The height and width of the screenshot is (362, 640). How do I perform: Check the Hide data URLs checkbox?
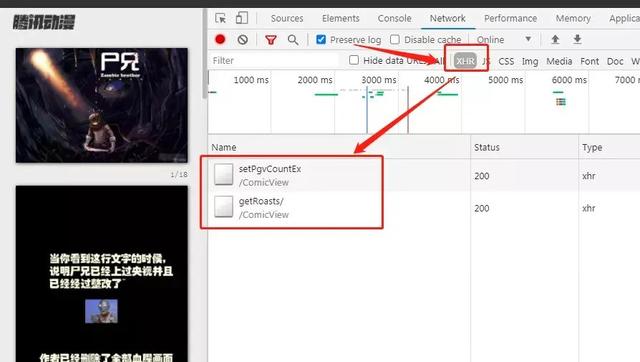tap(354, 60)
